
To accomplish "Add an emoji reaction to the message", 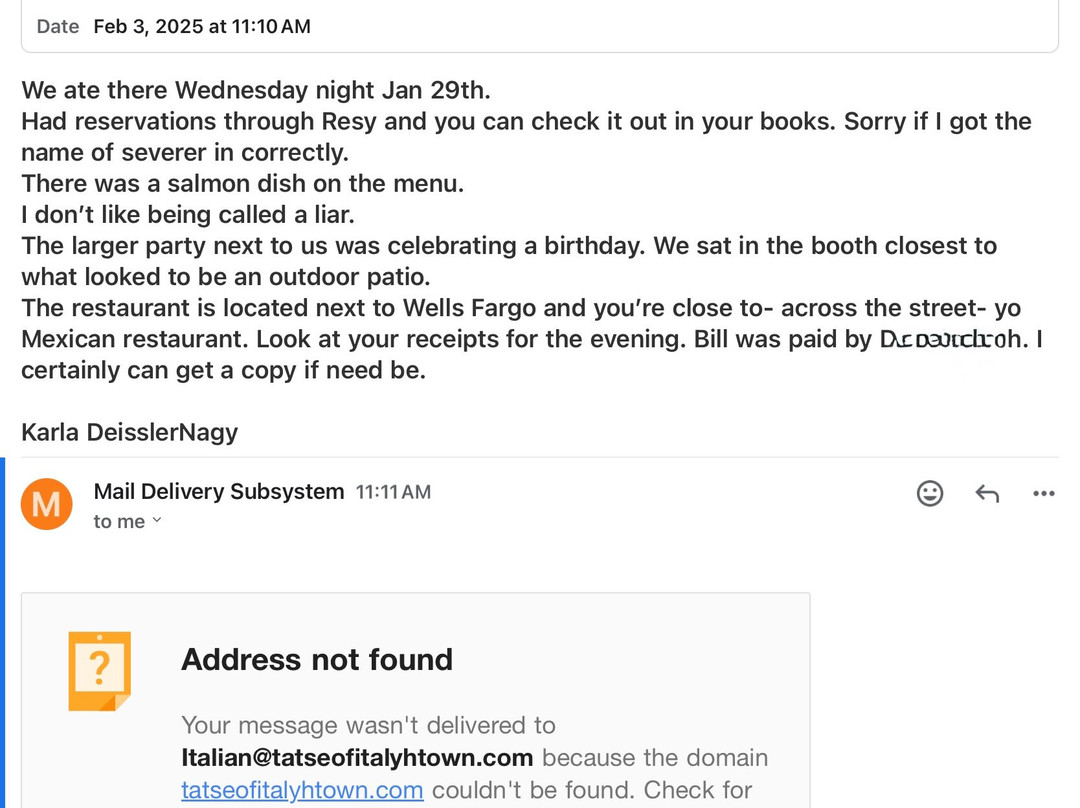I will pos(929,493).
